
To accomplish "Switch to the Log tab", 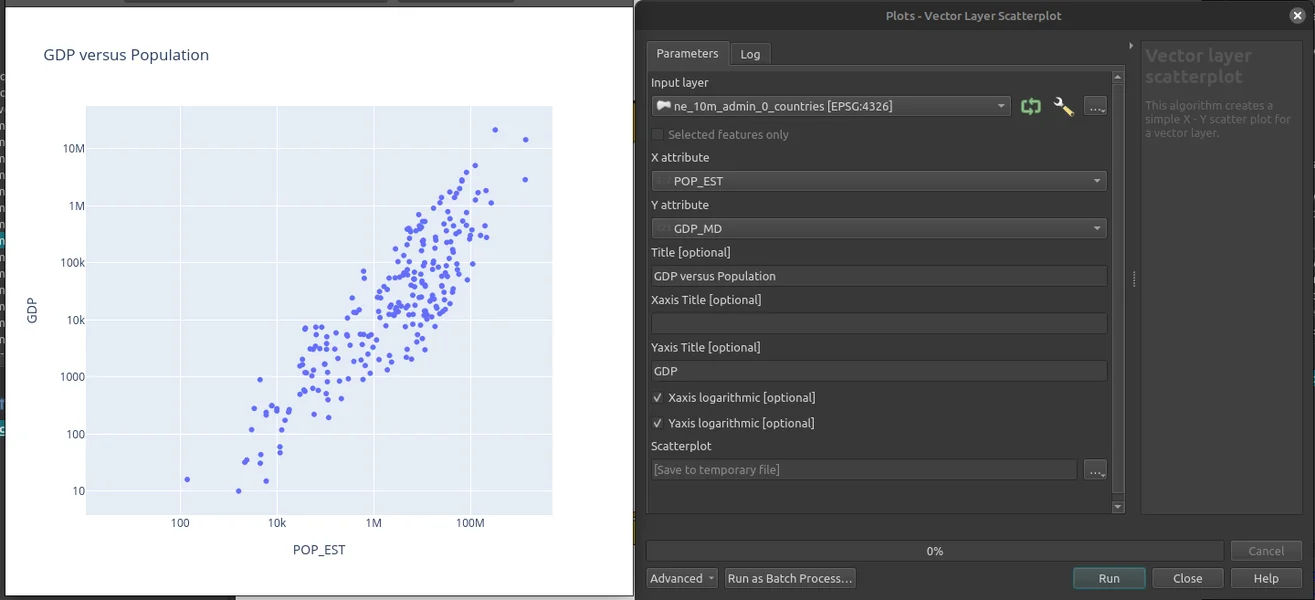I will click(x=750, y=54).
